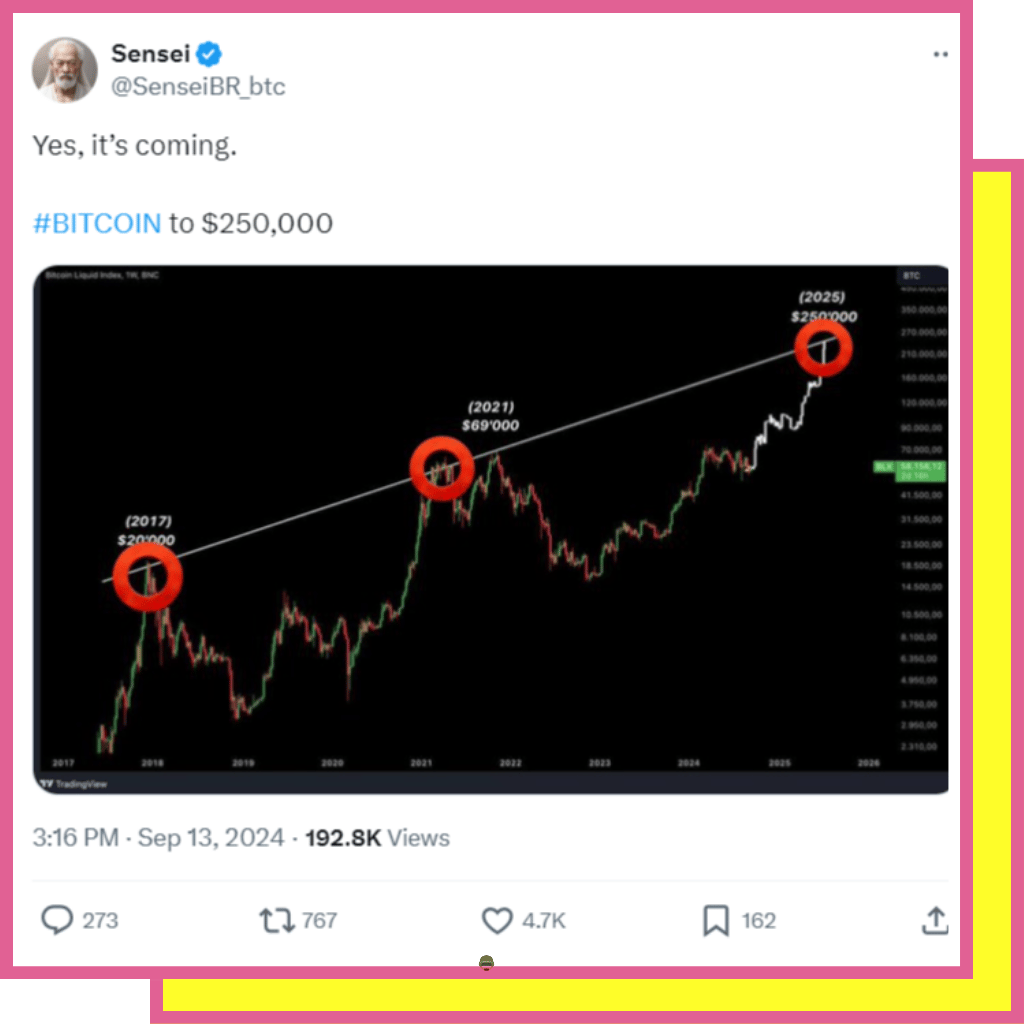Click the Sensei display name

pyautogui.click(x=150, y=54)
